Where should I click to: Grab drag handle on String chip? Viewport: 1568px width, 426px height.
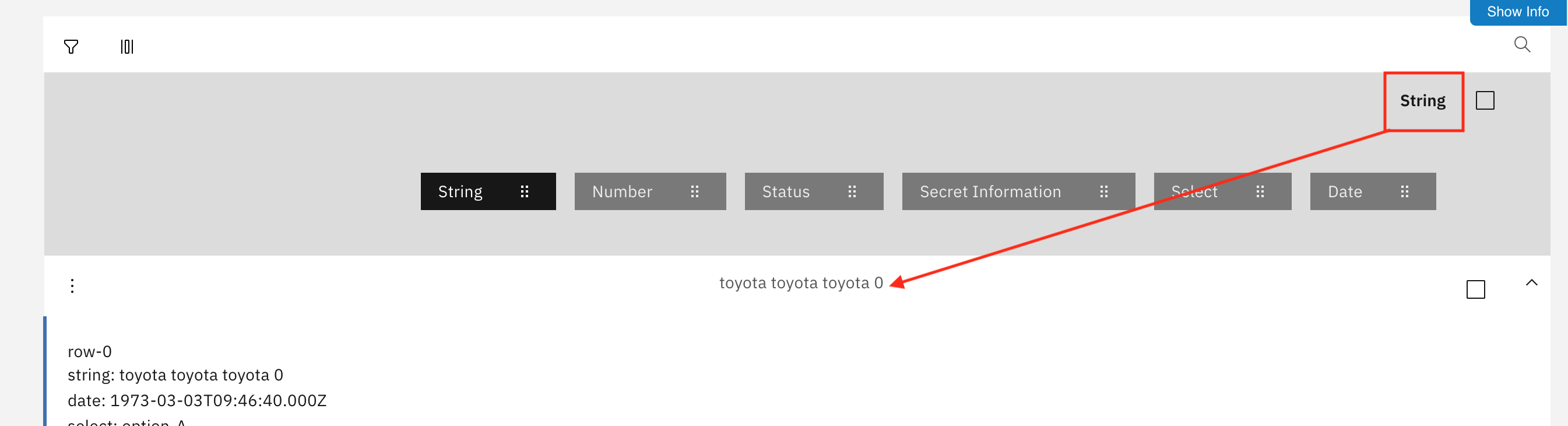point(524,191)
